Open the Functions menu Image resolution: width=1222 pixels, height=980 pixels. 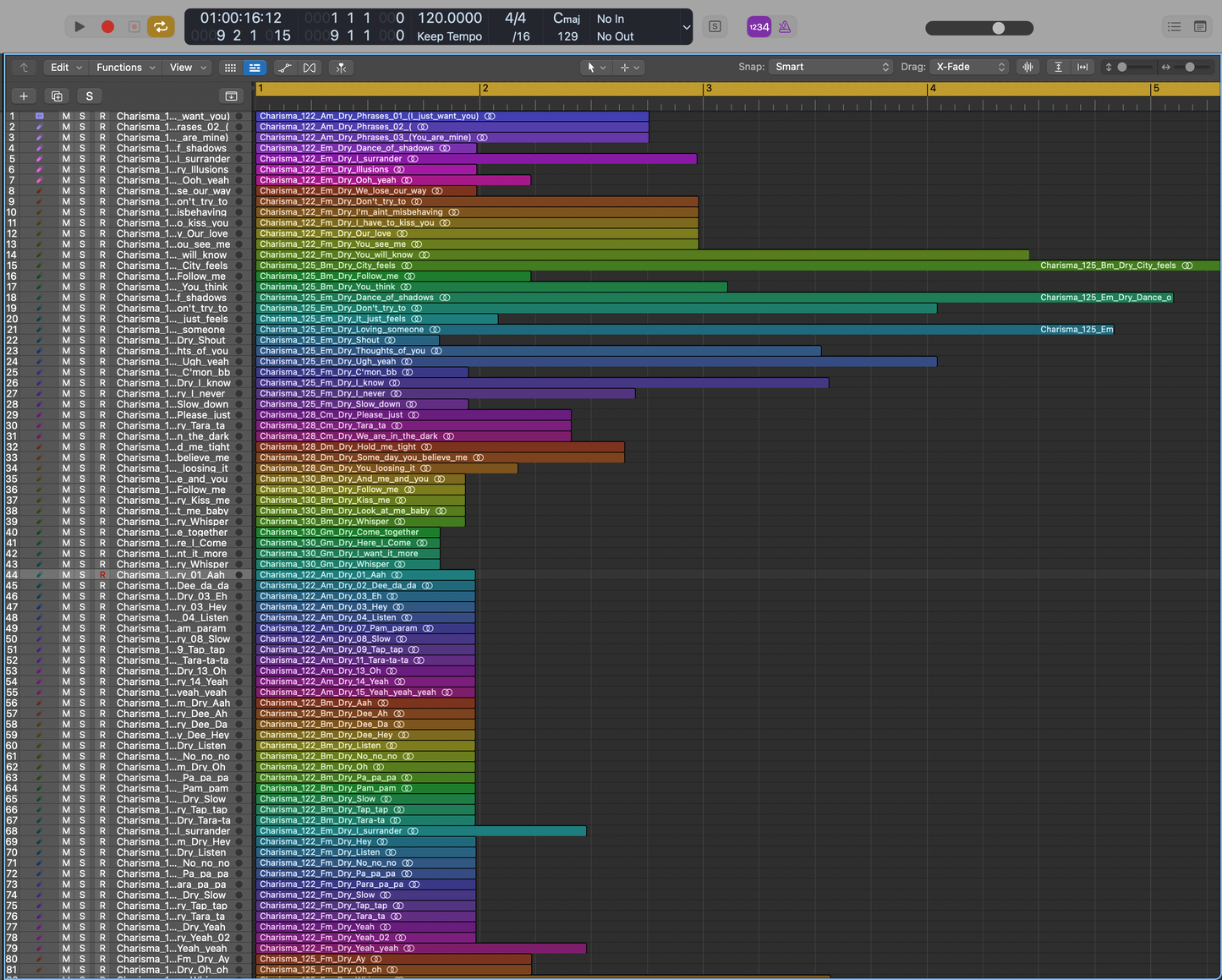coord(124,67)
